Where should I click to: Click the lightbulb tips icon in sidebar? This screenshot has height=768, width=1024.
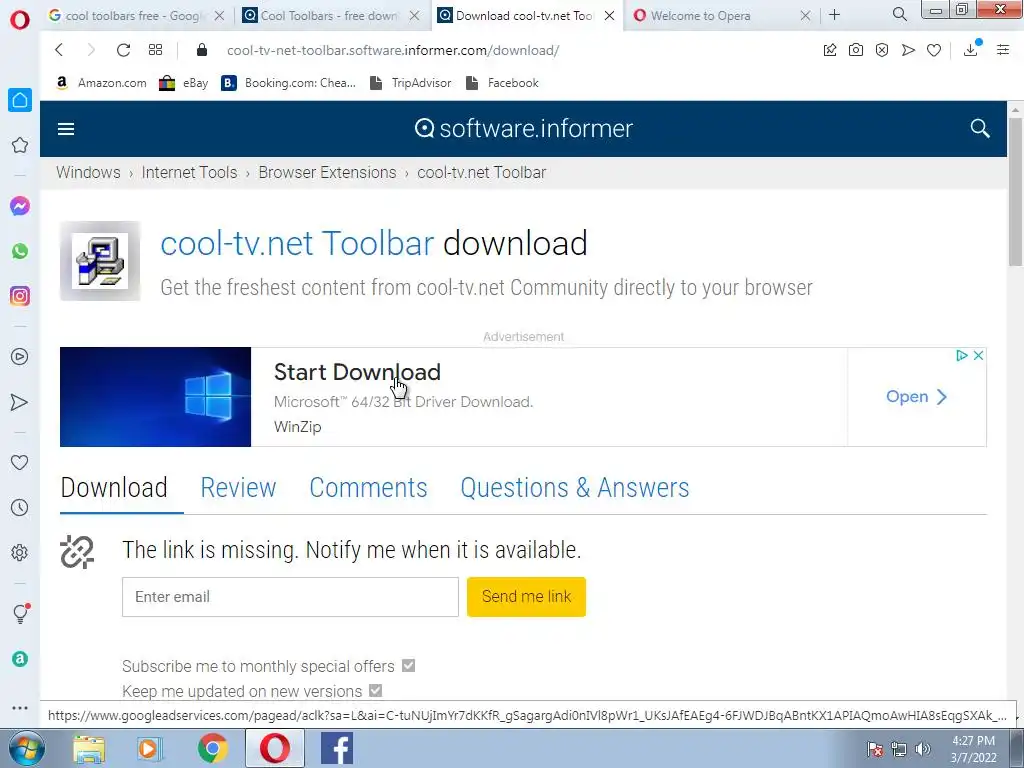[x=21, y=613]
